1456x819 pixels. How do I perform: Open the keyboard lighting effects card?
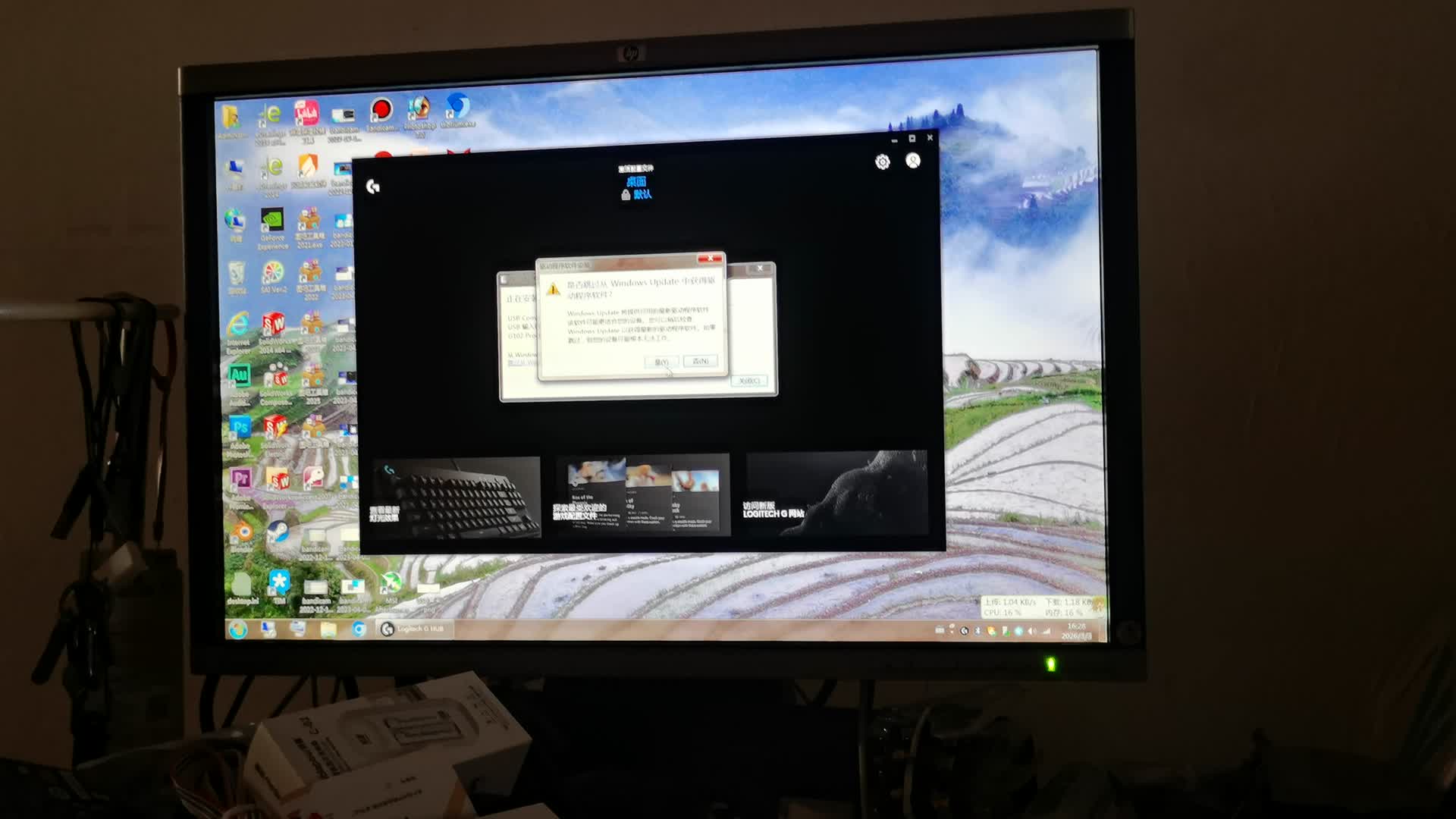point(456,497)
